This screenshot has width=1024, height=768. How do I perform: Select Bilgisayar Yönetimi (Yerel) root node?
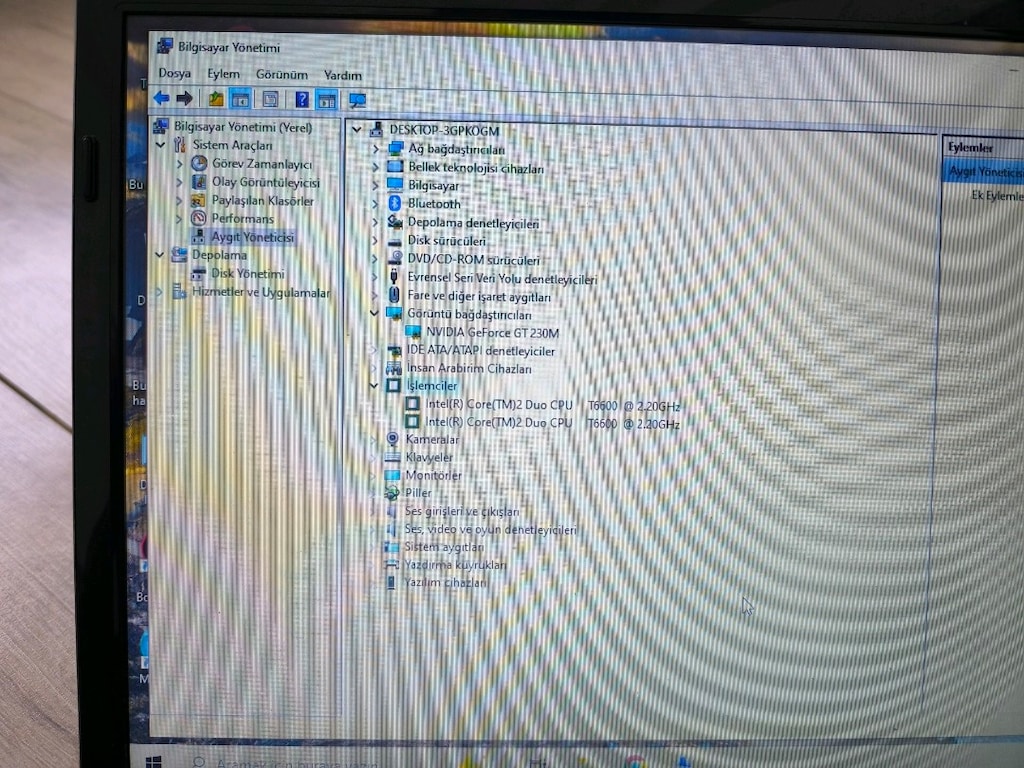point(243,127)
